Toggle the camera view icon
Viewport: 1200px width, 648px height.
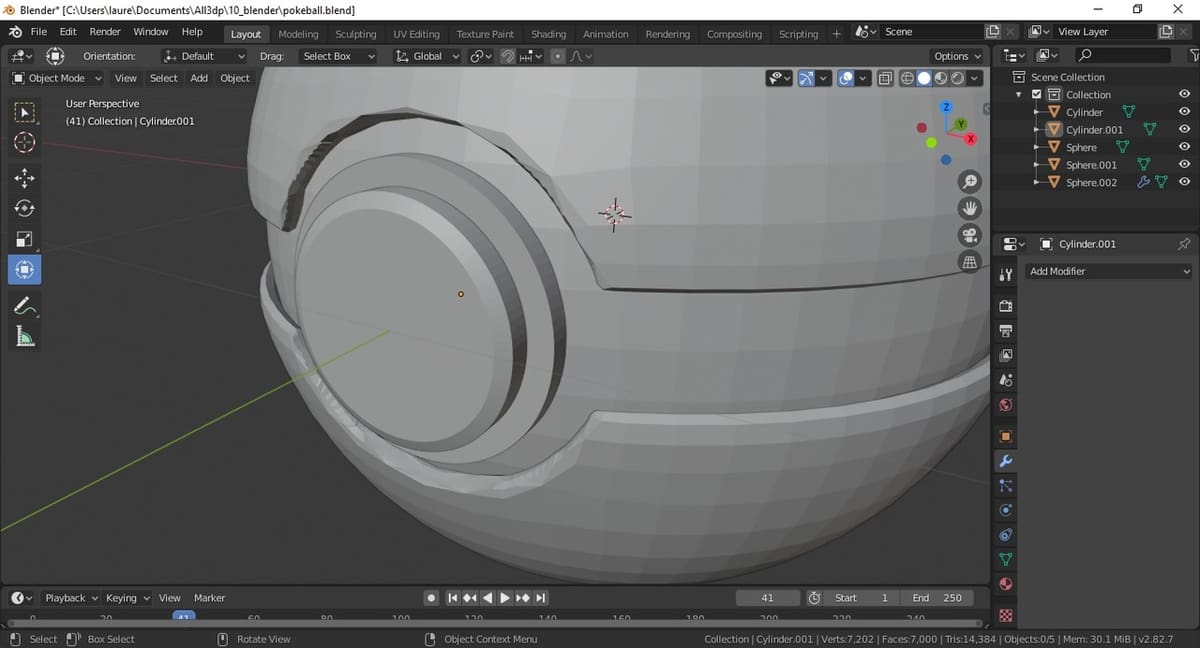point(969,235)
